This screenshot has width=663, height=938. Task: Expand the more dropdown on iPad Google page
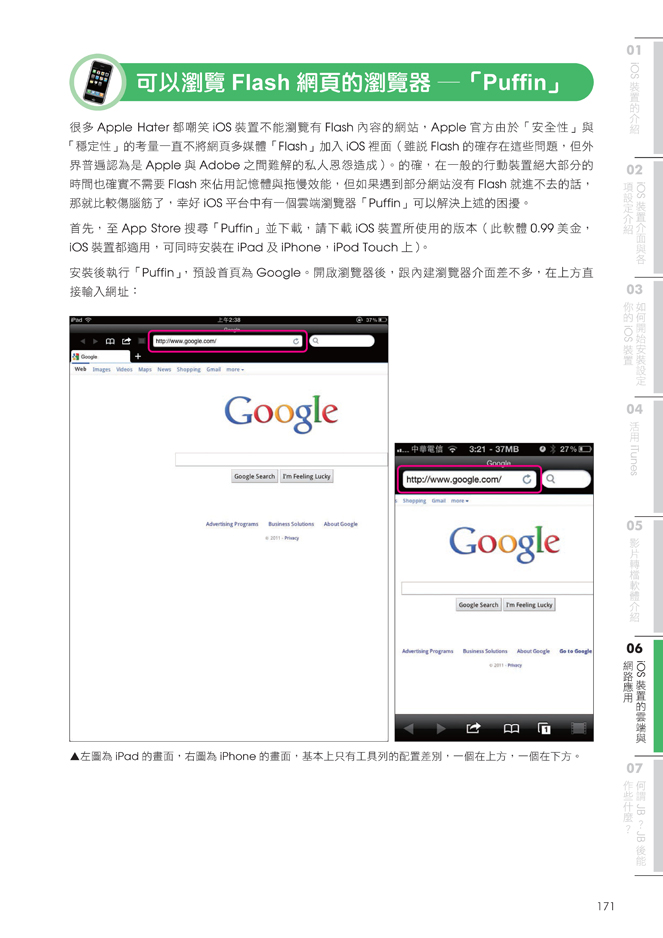tap(235, 370)
